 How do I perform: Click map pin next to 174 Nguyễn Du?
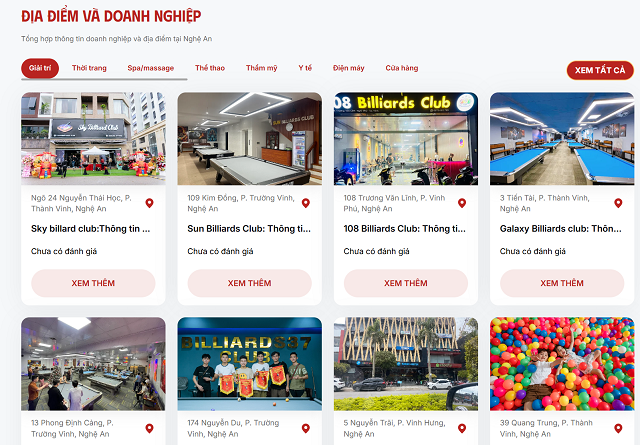click(306, 428)
